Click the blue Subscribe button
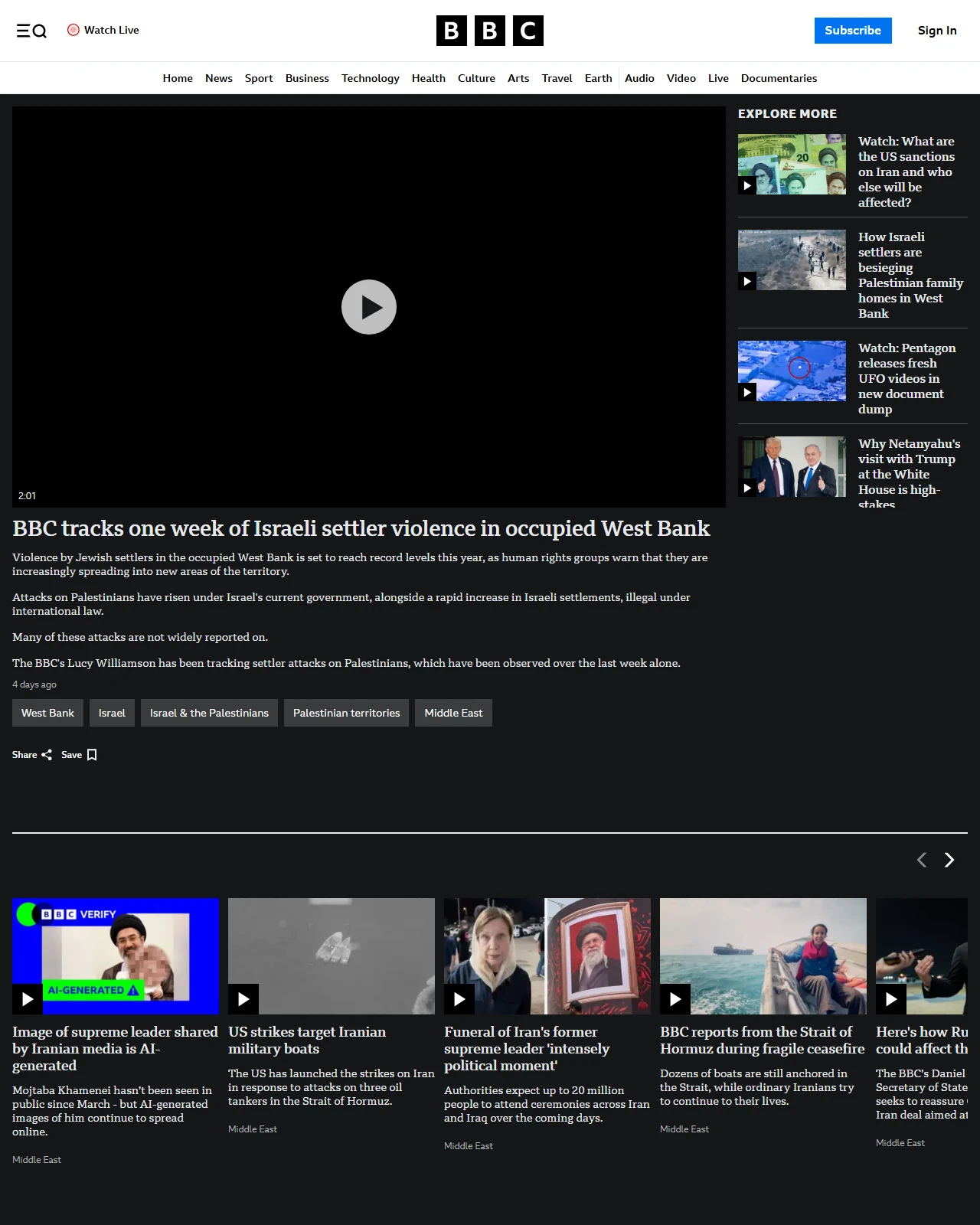 pyautogui.click(x=853, y=31)
